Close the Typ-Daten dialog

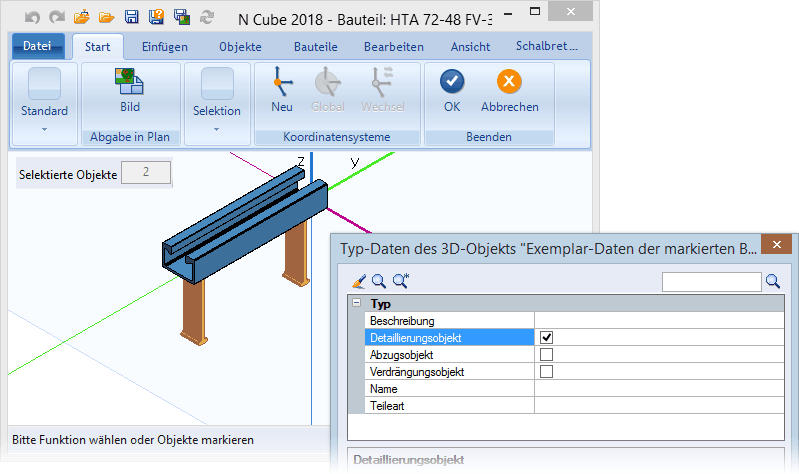click(777, 245)
